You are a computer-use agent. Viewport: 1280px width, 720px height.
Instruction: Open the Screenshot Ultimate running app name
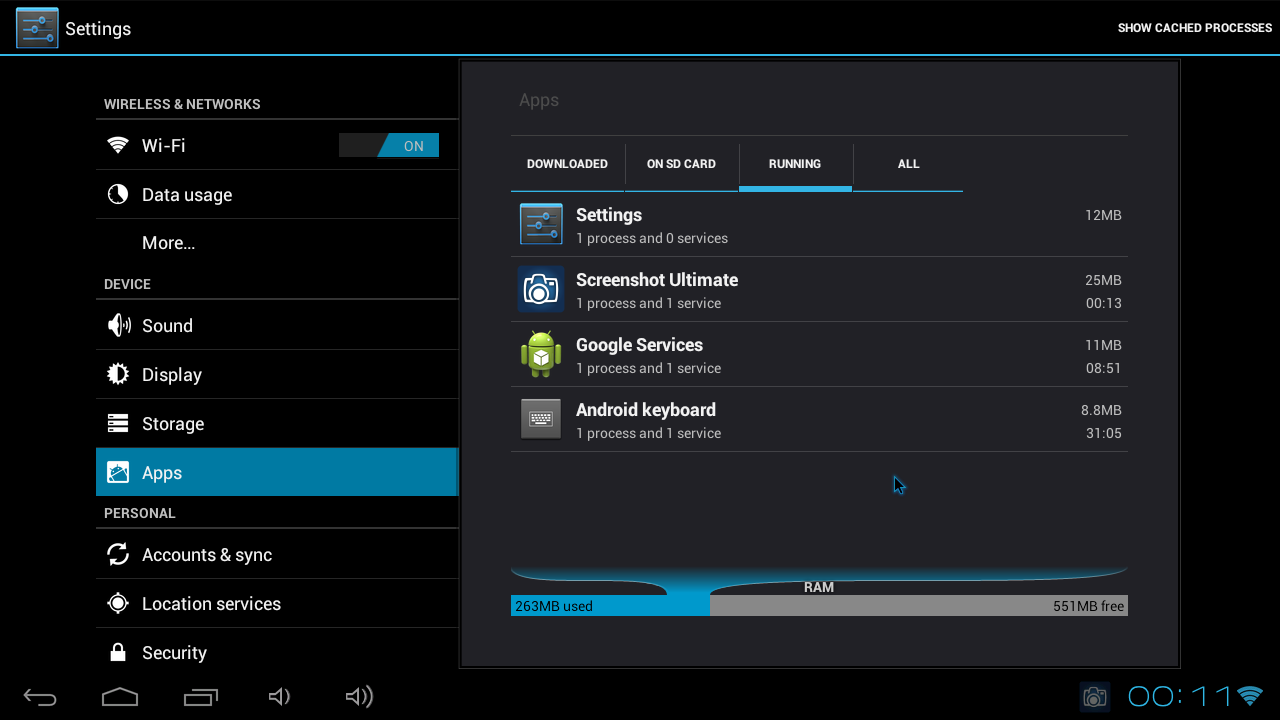coord(657,280)
